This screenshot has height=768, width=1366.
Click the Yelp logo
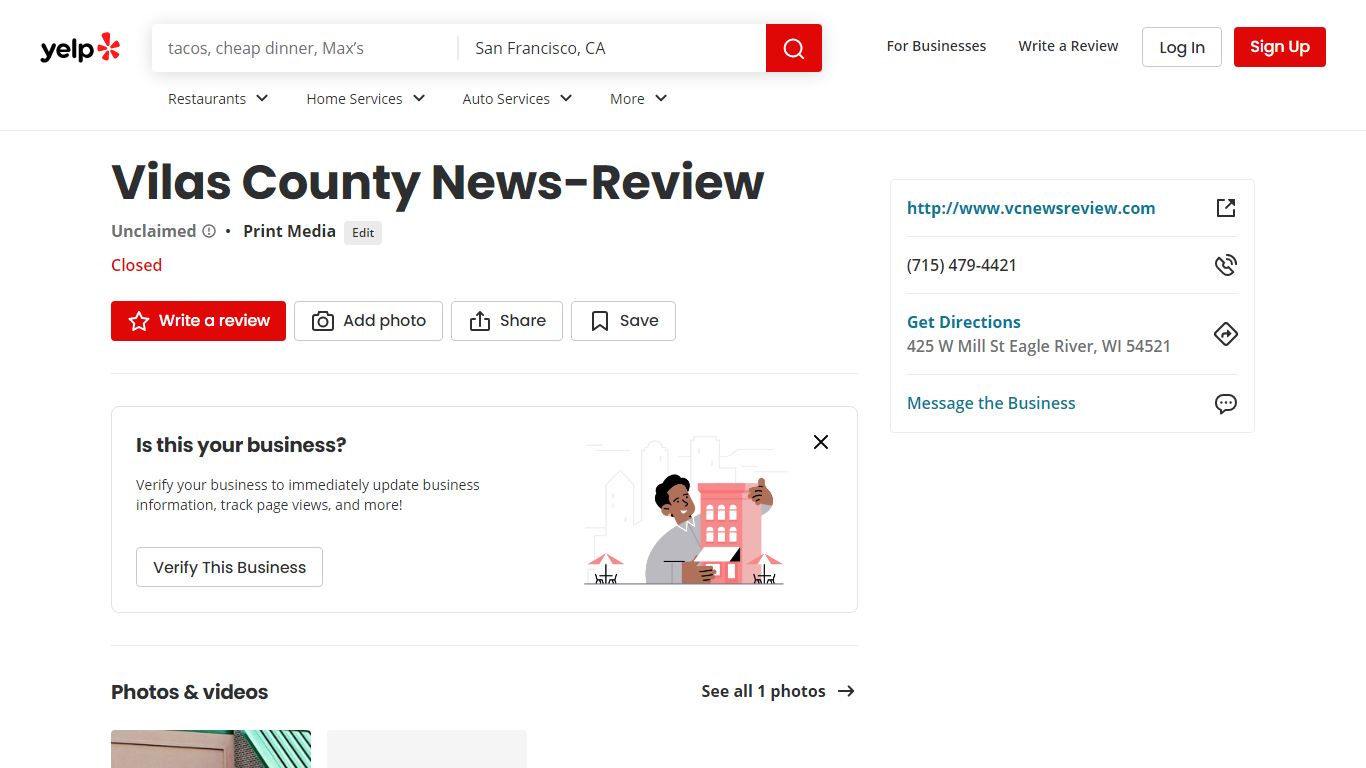[80, 47]
